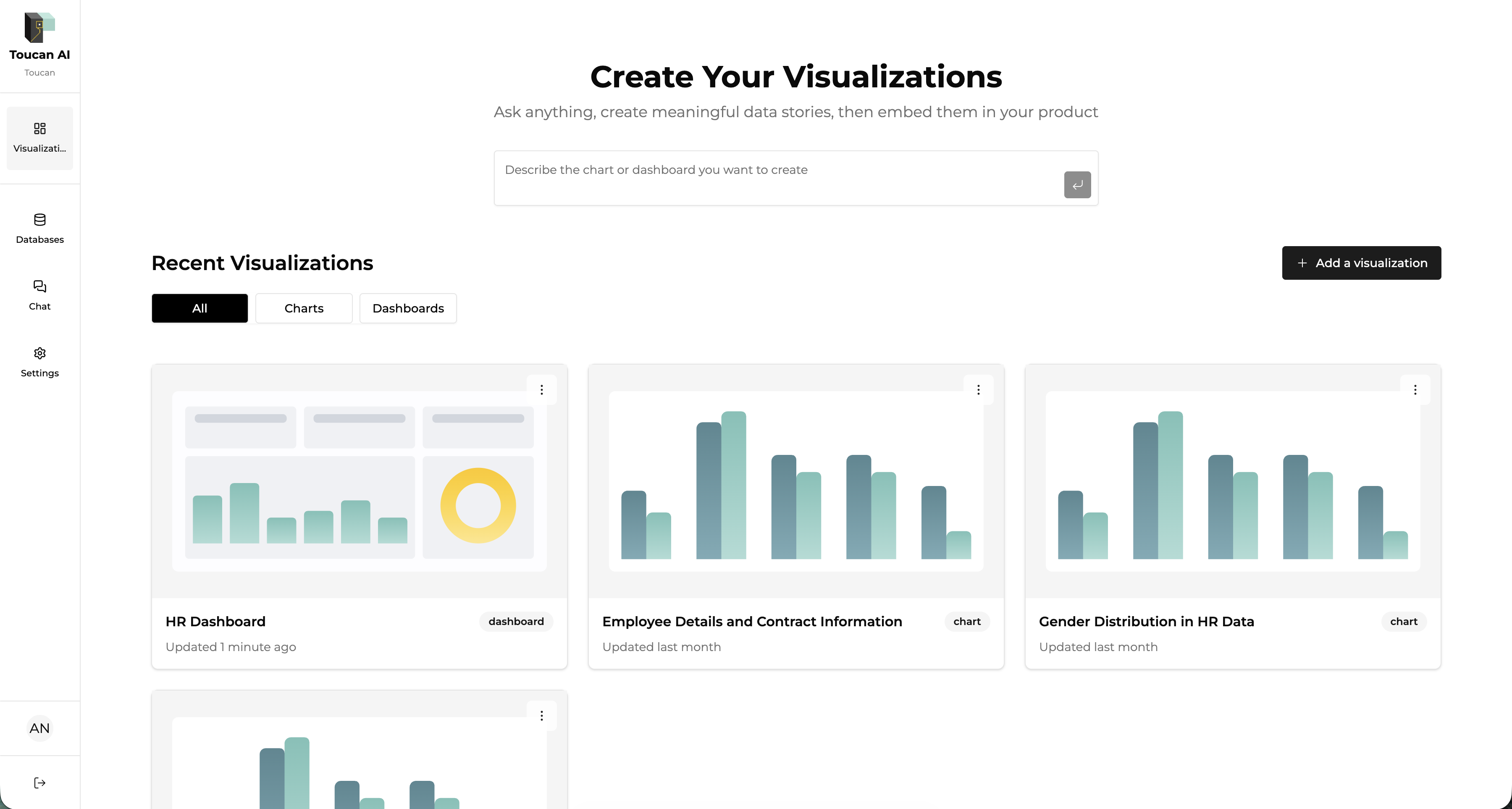Screen dimensions: 1512x809
Task: Focus the chart description input field
Action: click(775, 177)
